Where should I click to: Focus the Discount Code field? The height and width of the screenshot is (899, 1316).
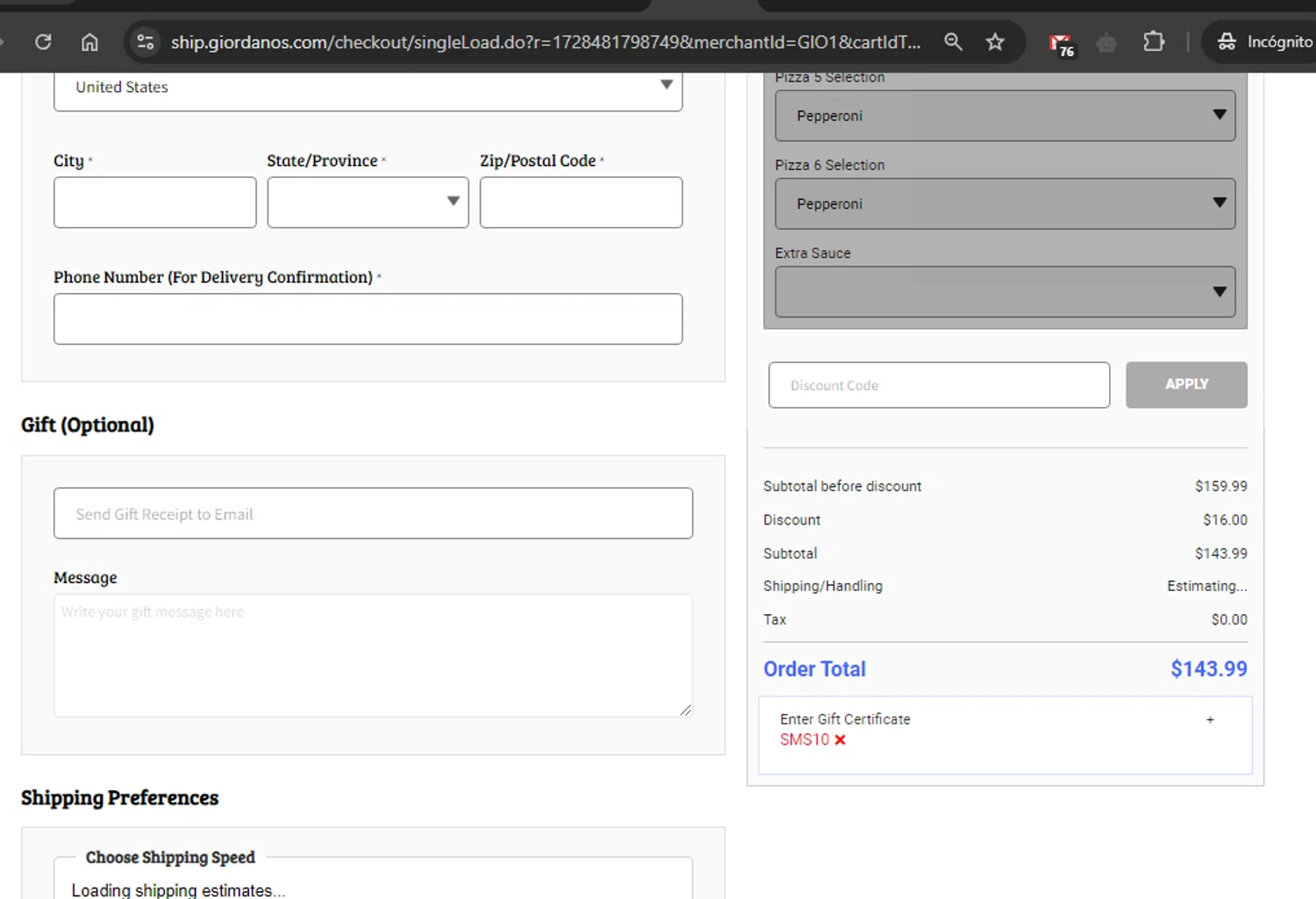pyautogui.click(x=939, y=385)
